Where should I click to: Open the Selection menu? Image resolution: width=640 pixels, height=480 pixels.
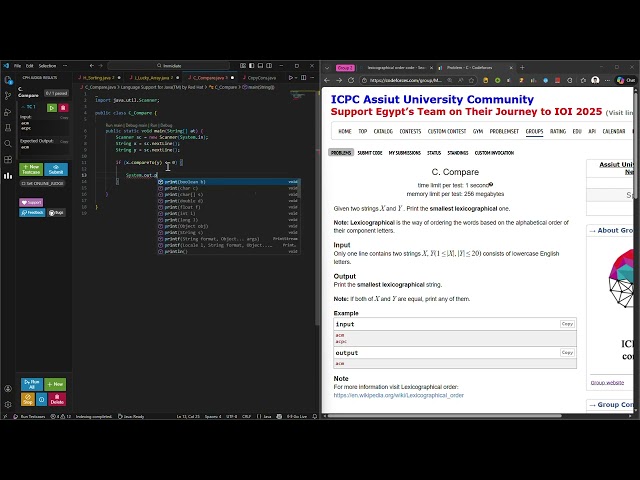point(47,66)
